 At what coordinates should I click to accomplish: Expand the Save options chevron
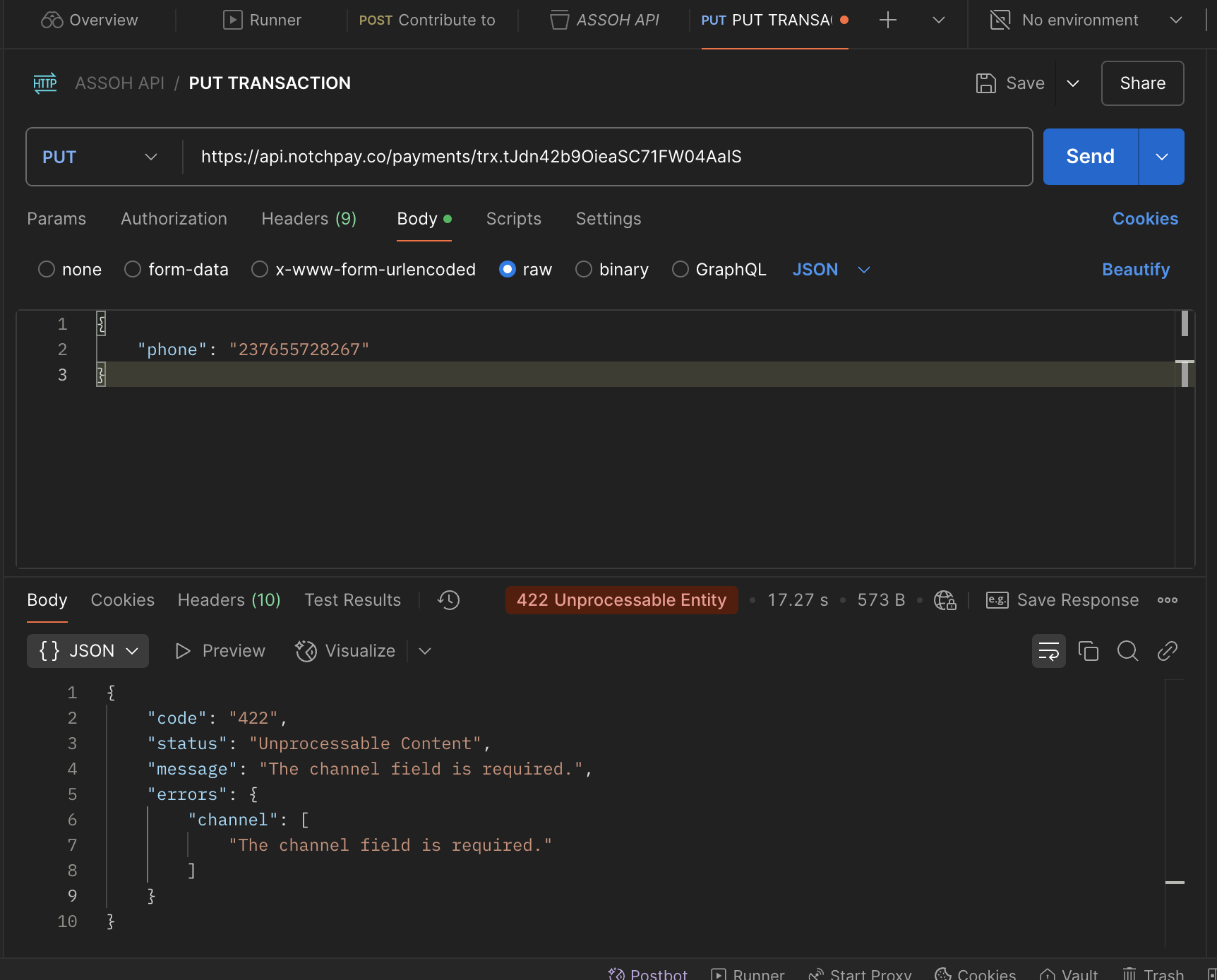pos(1073,83)
